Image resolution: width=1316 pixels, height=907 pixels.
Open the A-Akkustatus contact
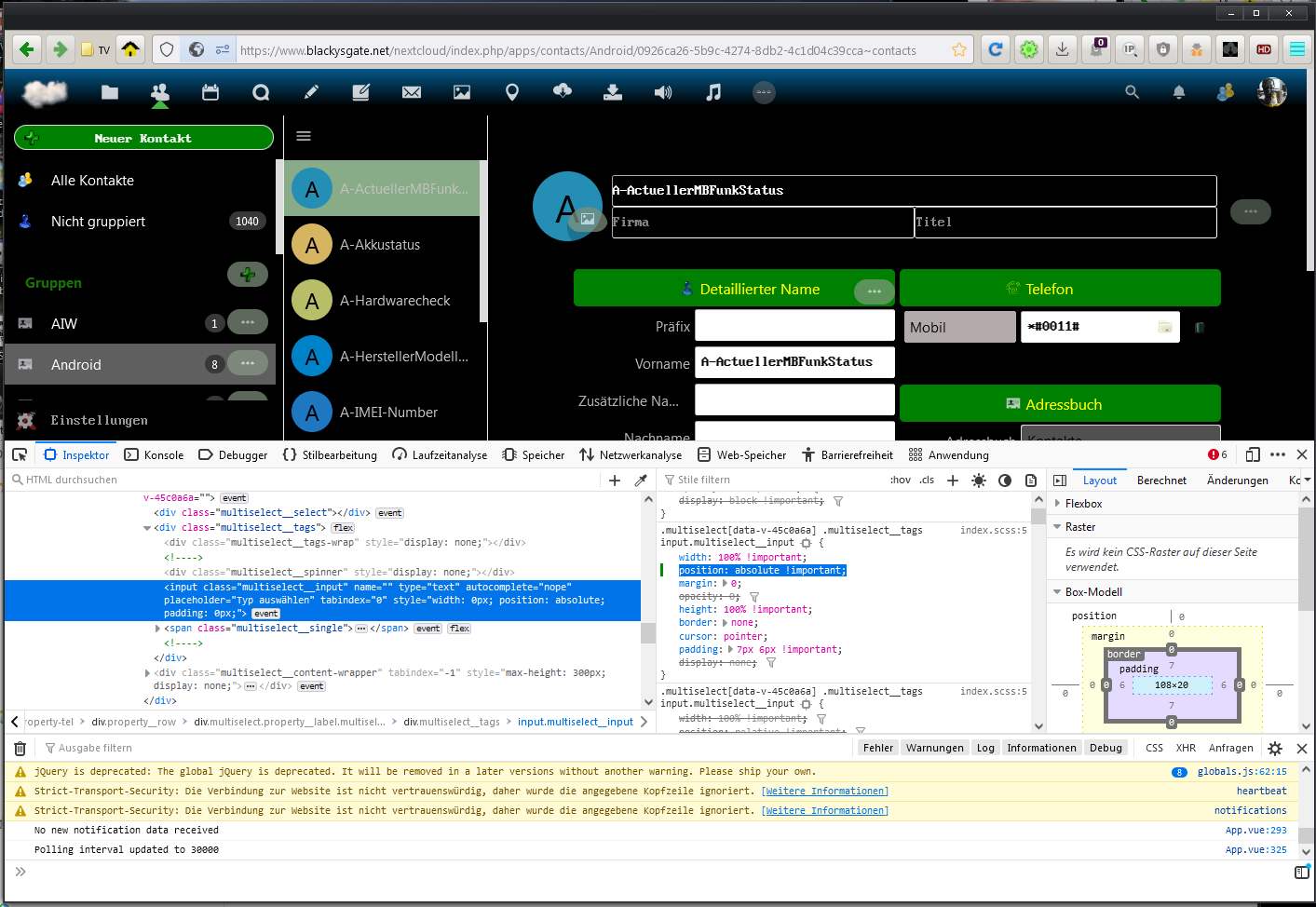pyautogui.click(x=382, y=245)
